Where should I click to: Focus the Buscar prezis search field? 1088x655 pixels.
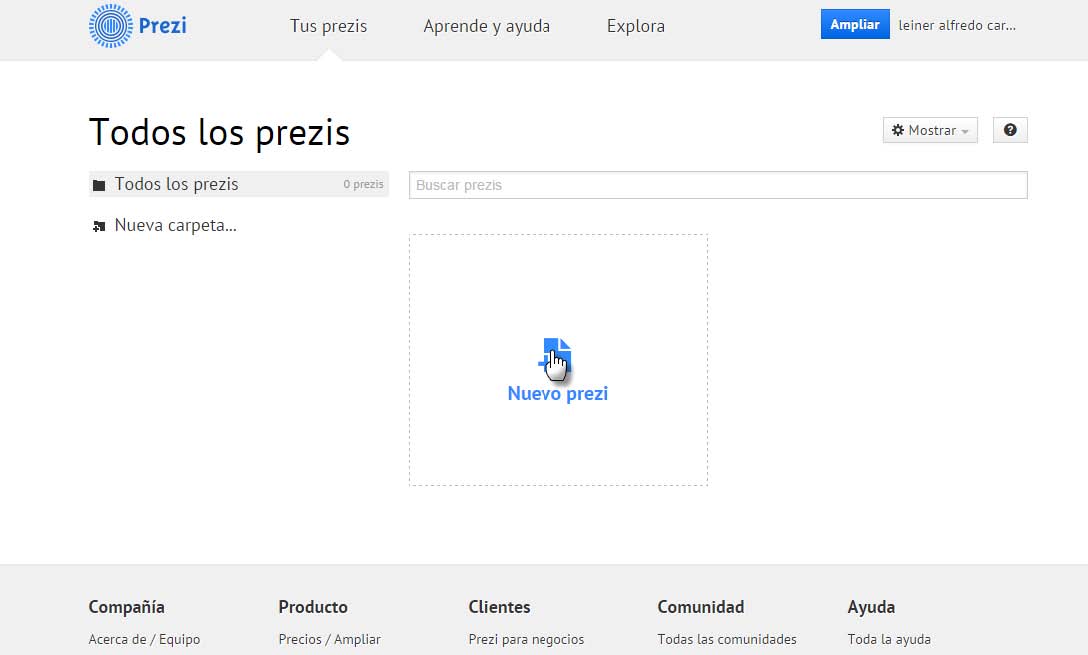[717, 185]
